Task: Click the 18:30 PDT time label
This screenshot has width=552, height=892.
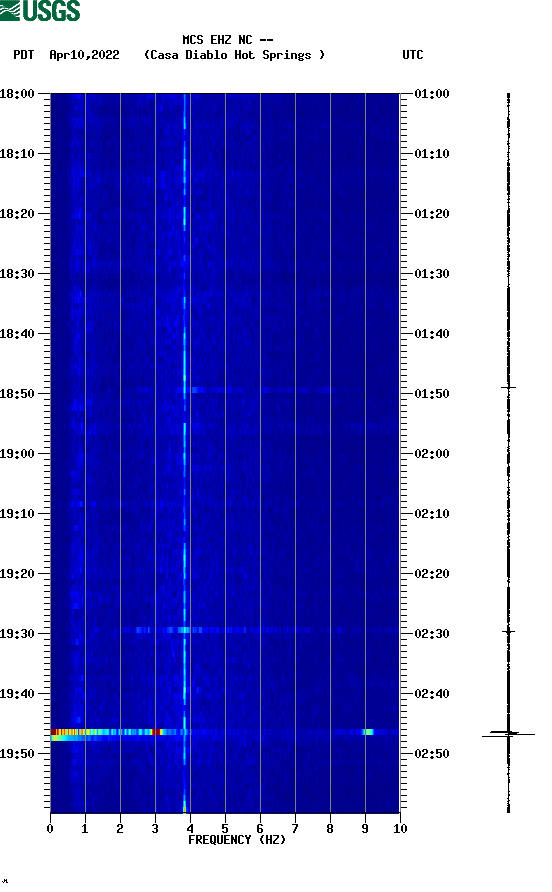Action: (17, 274)
